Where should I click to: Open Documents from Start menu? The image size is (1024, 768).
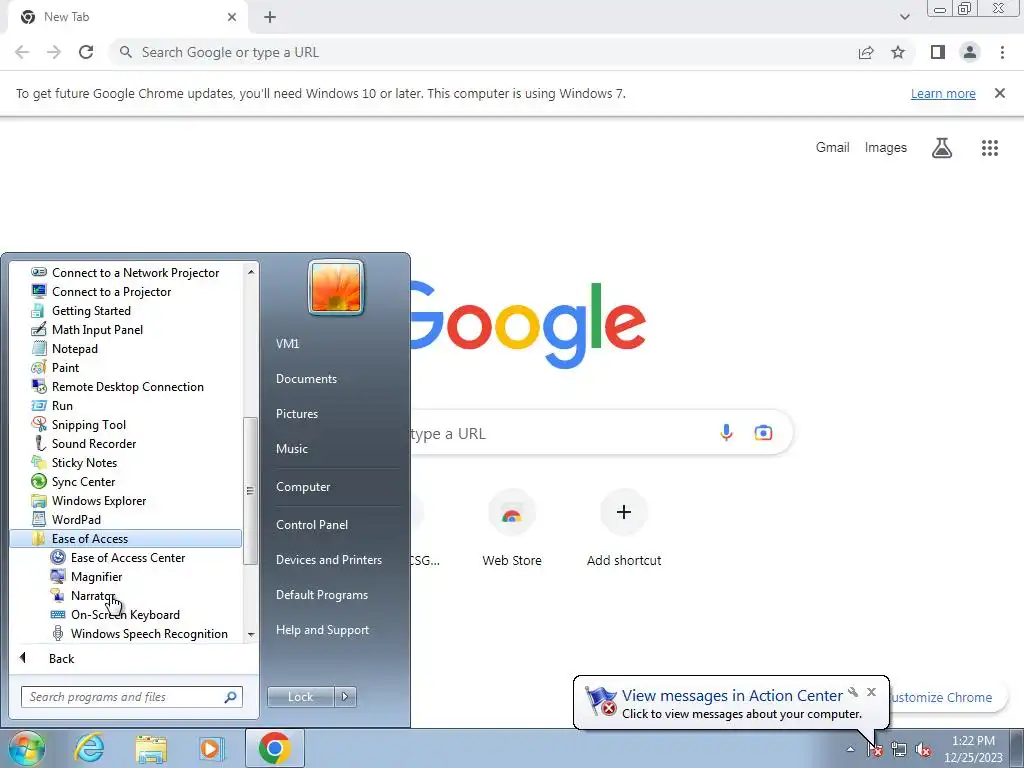(x=306, y=379)
